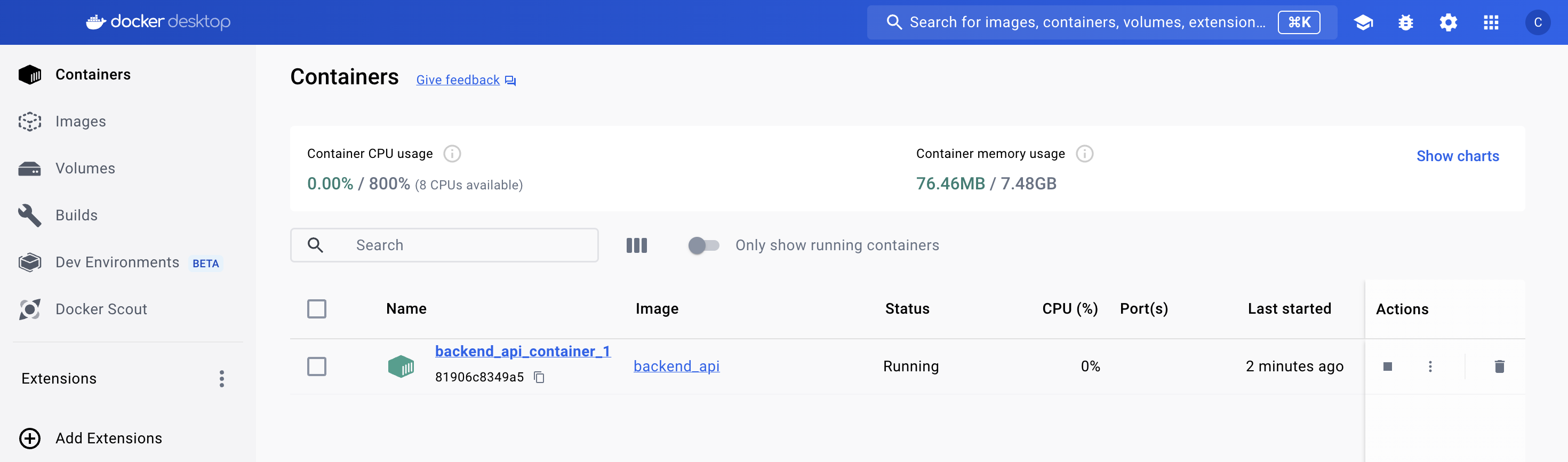Viewport: 1568px width, 462px height.
Task: Go to Images in sidebar
Action: tap(81, 122)
